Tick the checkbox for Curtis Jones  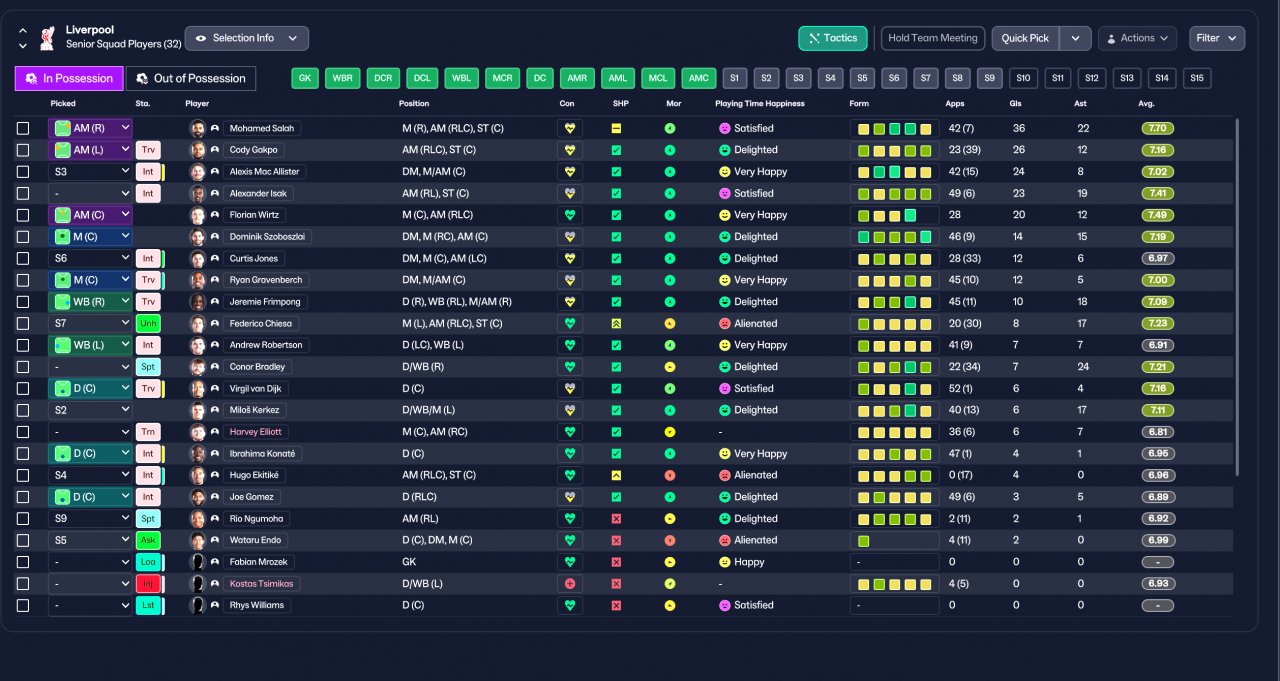23,258
